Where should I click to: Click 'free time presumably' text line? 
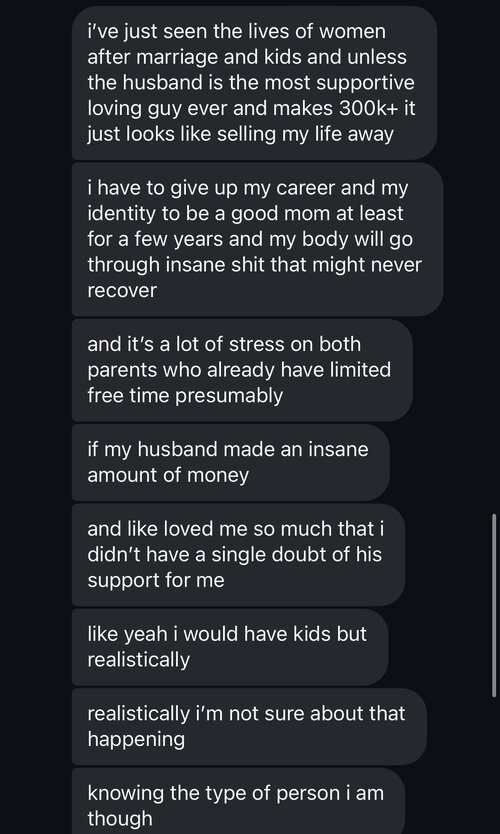[x=185, y=396]
